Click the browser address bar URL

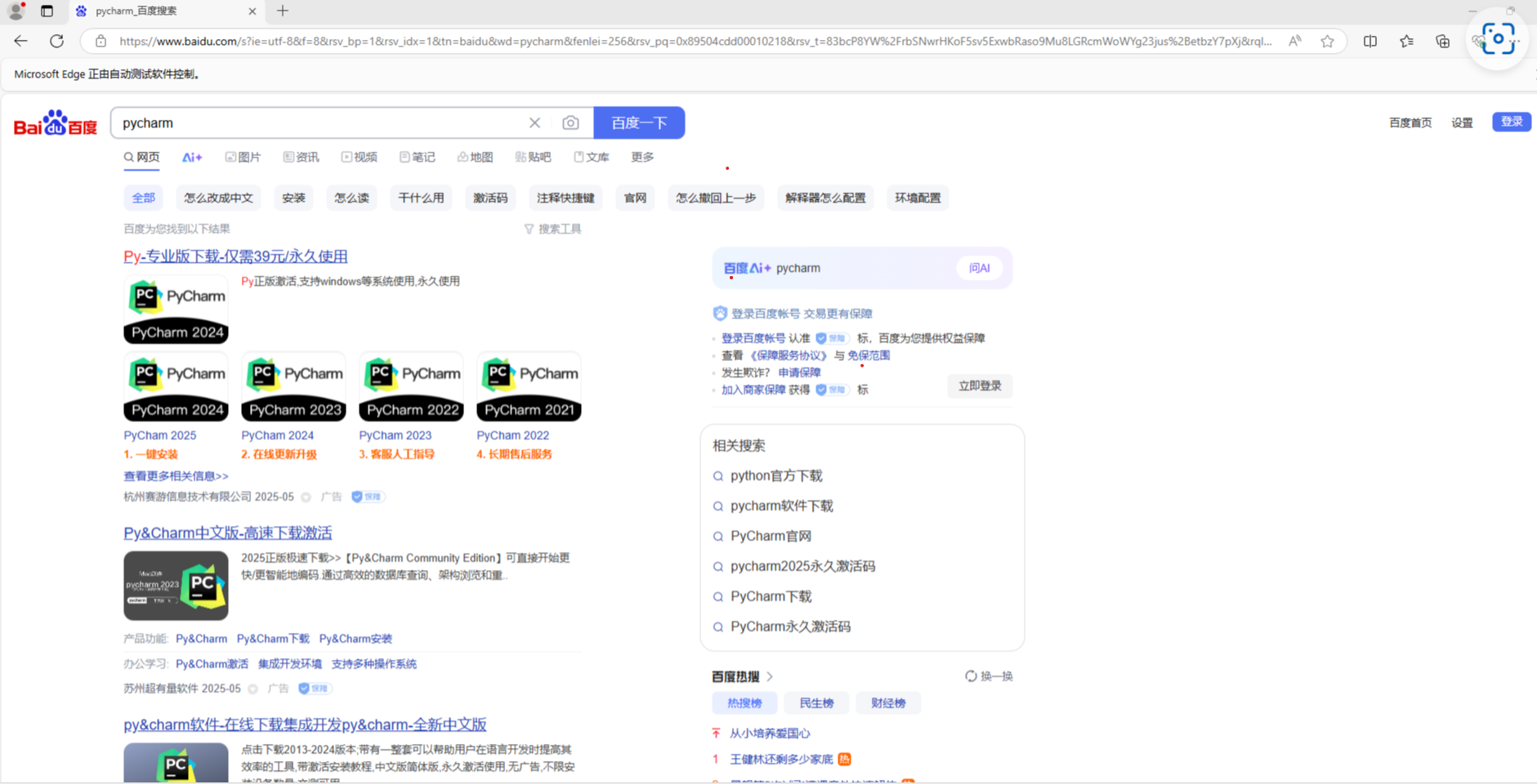[x=695, y=41]
